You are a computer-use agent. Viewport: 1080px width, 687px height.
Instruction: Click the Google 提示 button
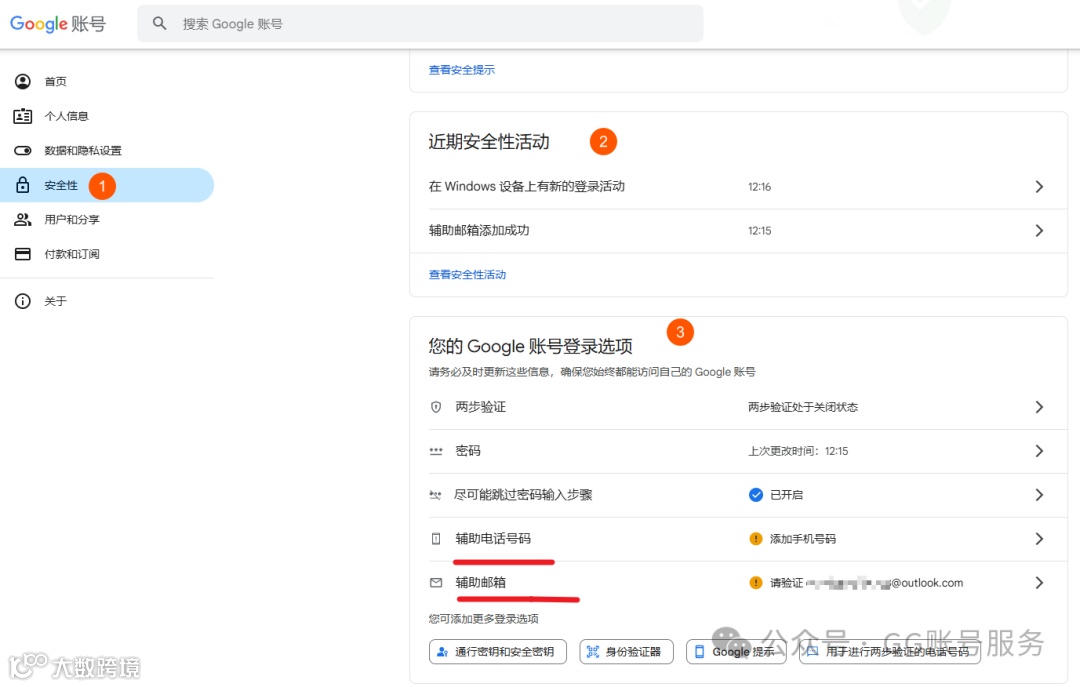click(736, 652)
